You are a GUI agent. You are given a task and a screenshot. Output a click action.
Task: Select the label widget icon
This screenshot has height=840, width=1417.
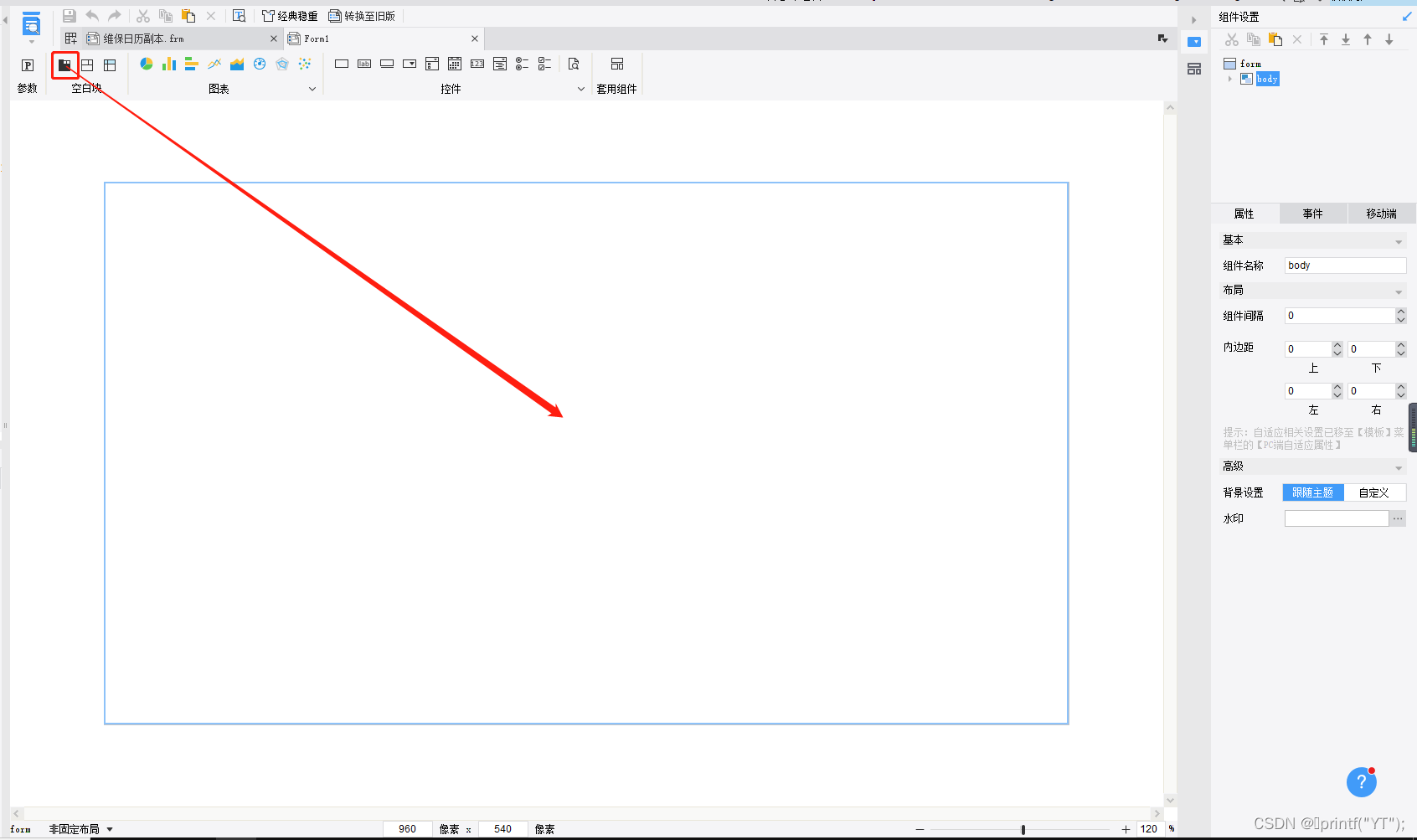[x=364, y=64]
